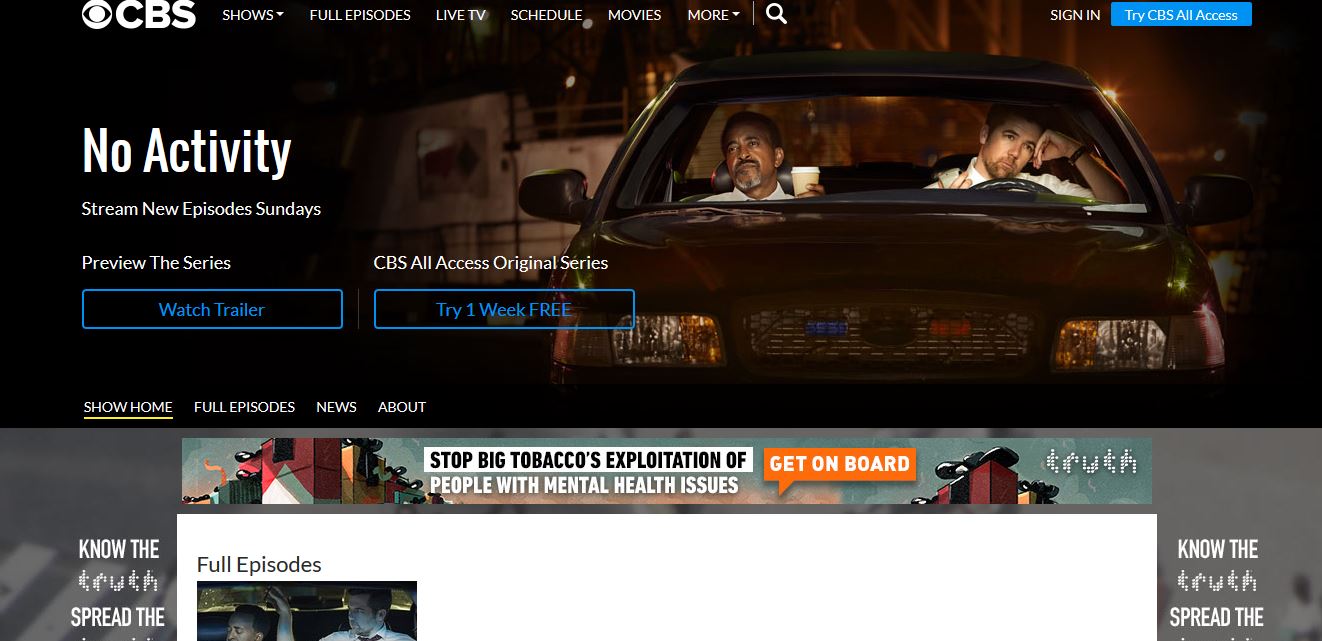Click the Preview The Series label
Screen dimensions: 1322x641
[156, 263]
